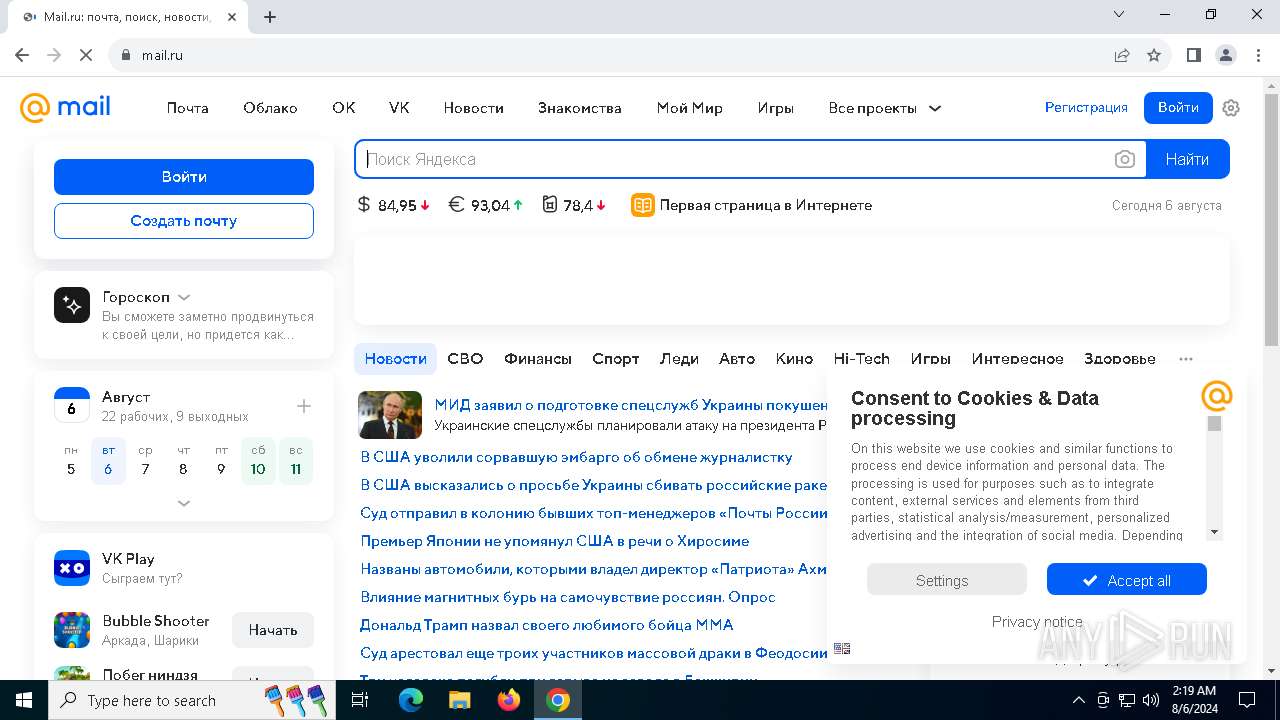Expand the Гороскоп dropdown arrow
Screen dimensions: 1280x720
[x=184, y=297]
